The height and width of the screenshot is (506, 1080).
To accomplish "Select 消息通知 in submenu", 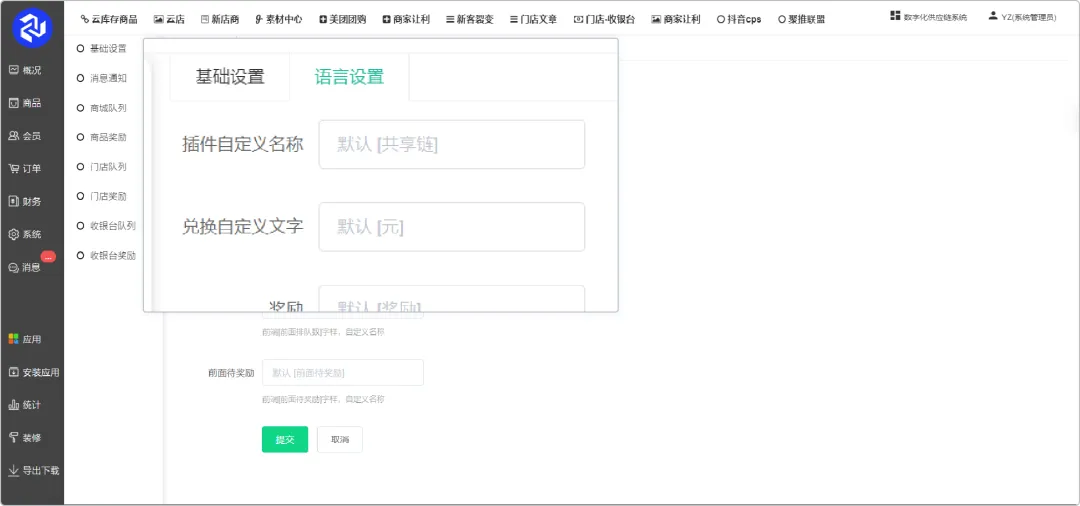I will click(x=102, y=78).
